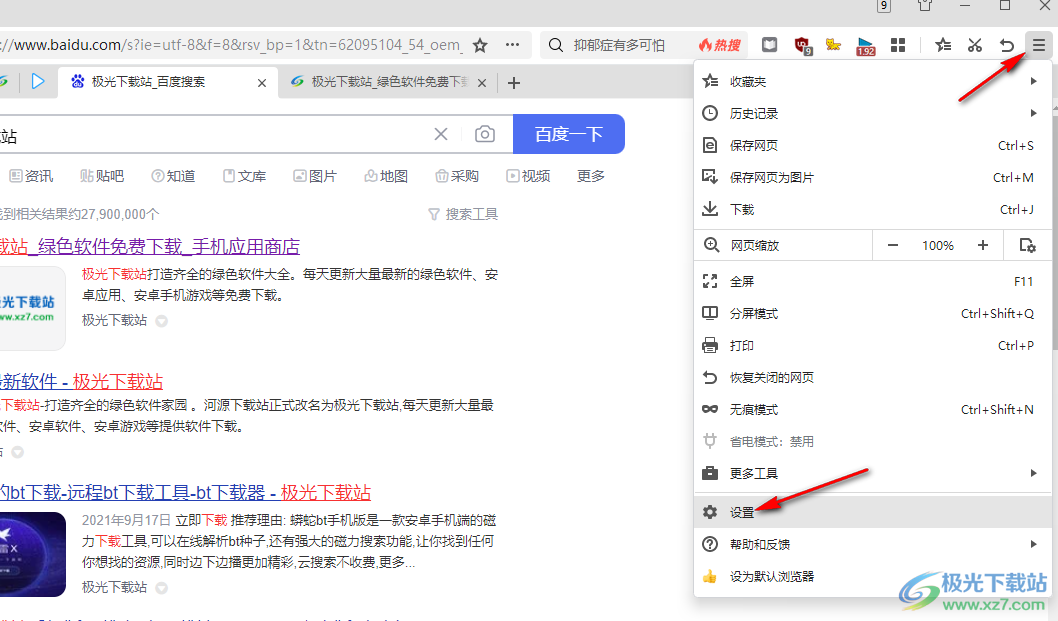Switch to Baidu 文库 category
The height and width of the screenshot is (621, 1058).
pos(244,176)
